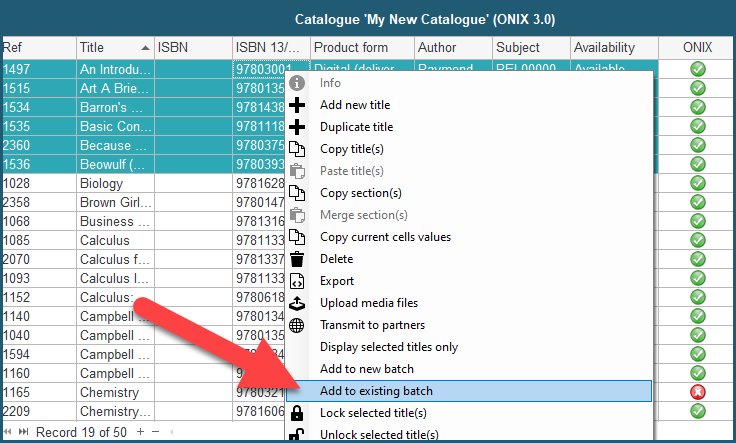
Task: Click the Product form column header
Action: [x=362, y=47]
